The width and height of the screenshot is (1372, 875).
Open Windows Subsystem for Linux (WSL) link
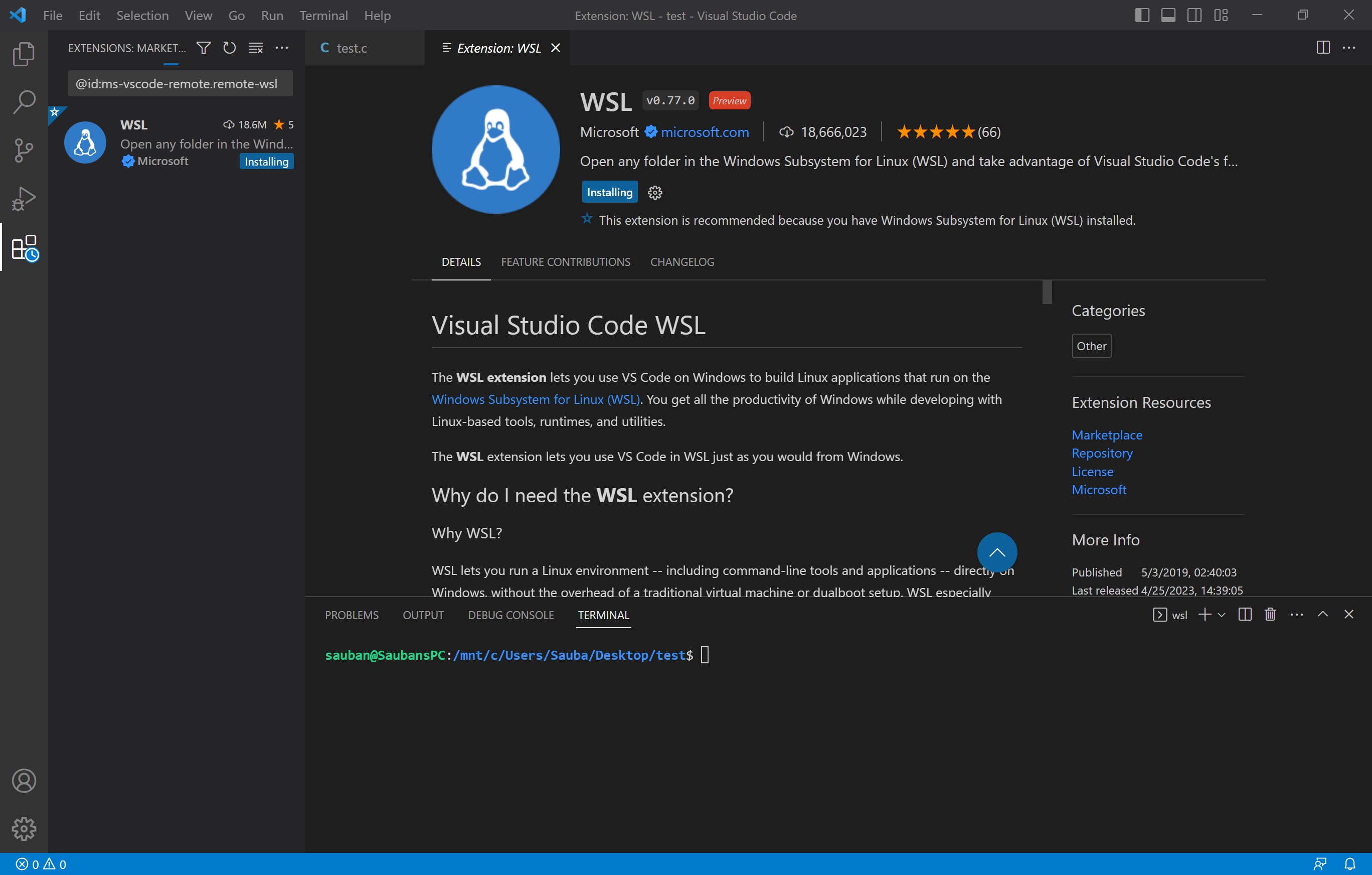point(536,399)
